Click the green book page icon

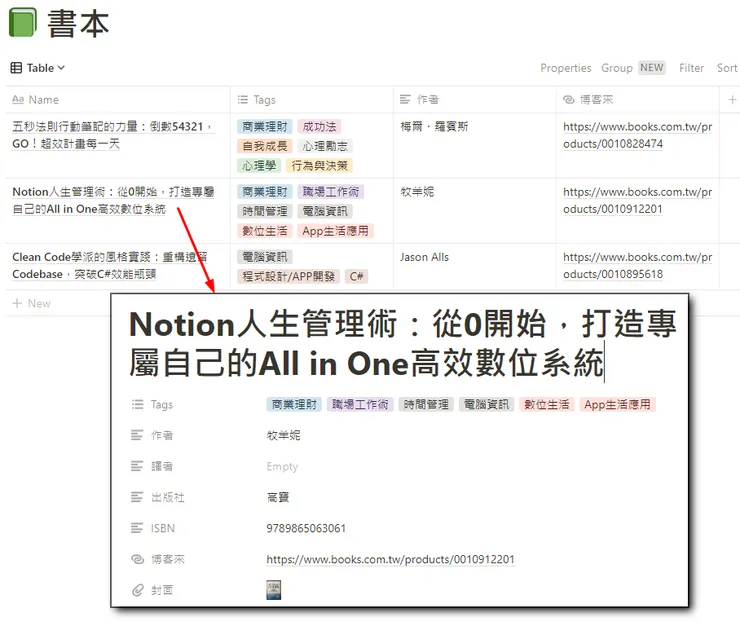[x=23, y=22]
